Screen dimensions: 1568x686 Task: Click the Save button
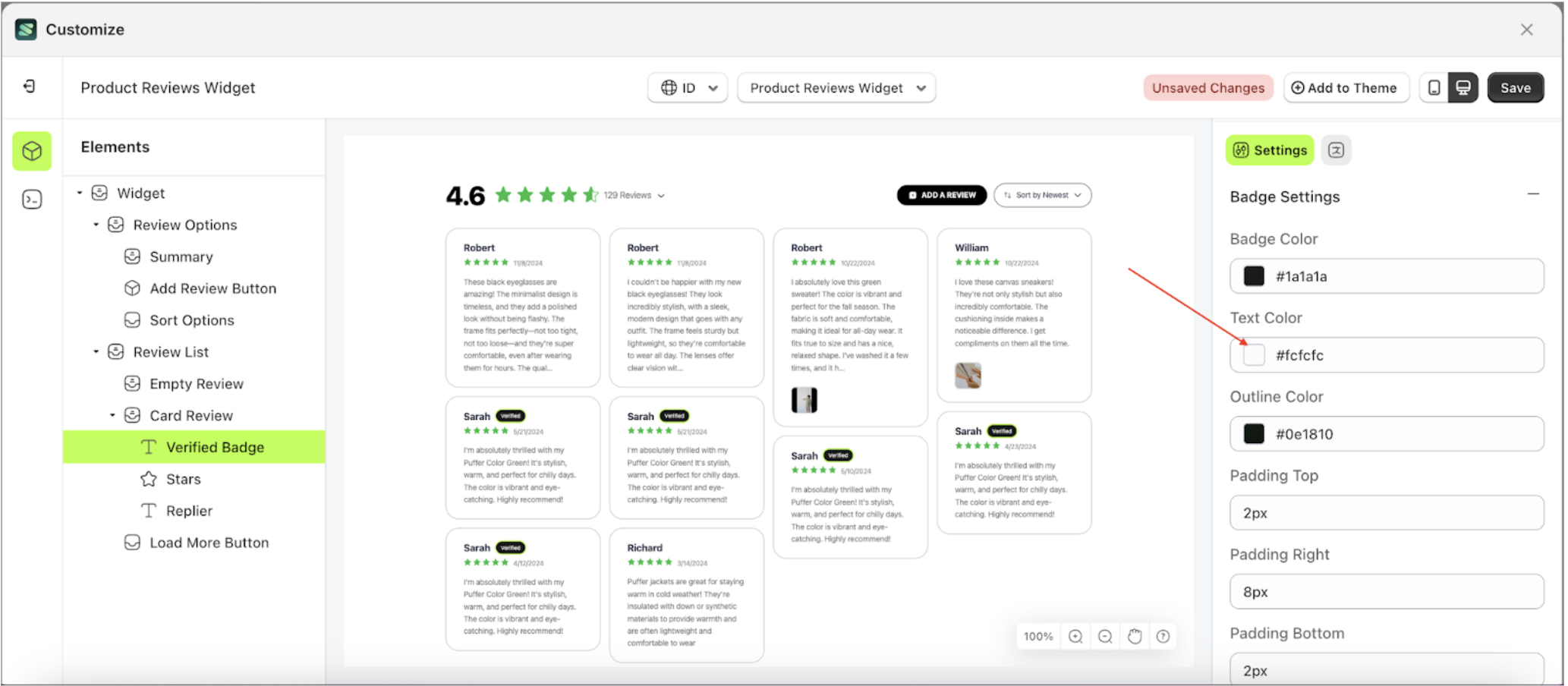[1515, 87]
